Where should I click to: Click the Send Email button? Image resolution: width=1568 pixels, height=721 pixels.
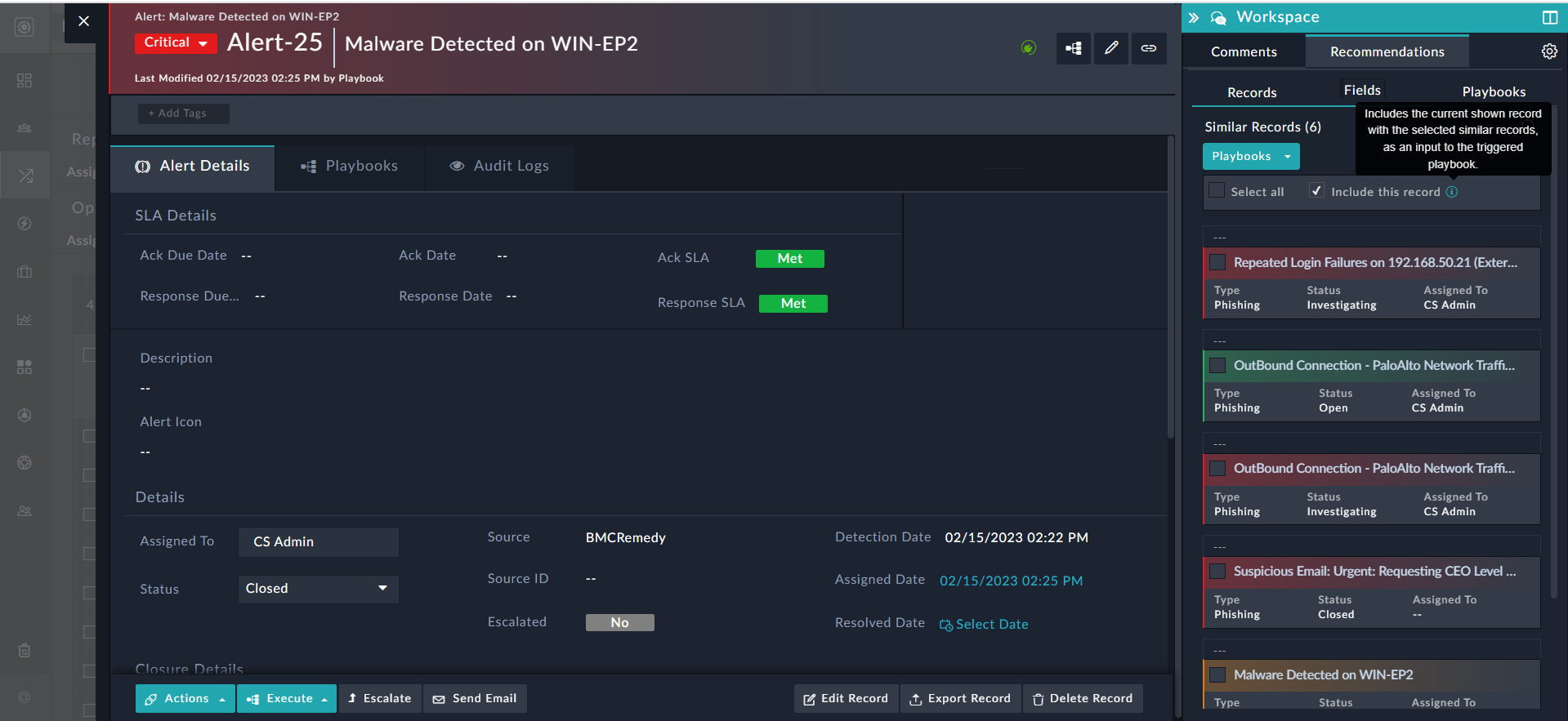[475, 699]
